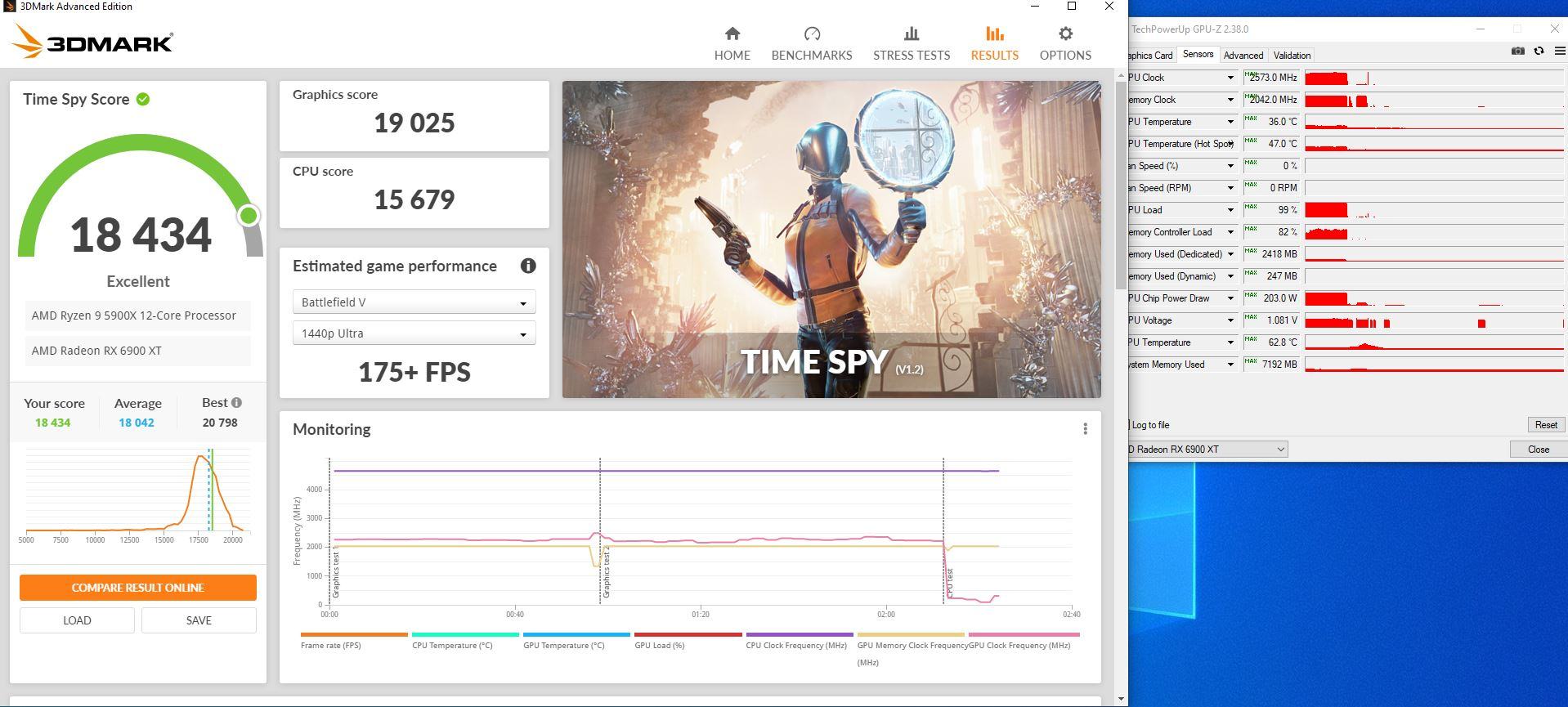Viewport: 1568px width, 707px height.
Task: Toggle the GPU Temperature (°C) legend series
Action: point(576,639)
